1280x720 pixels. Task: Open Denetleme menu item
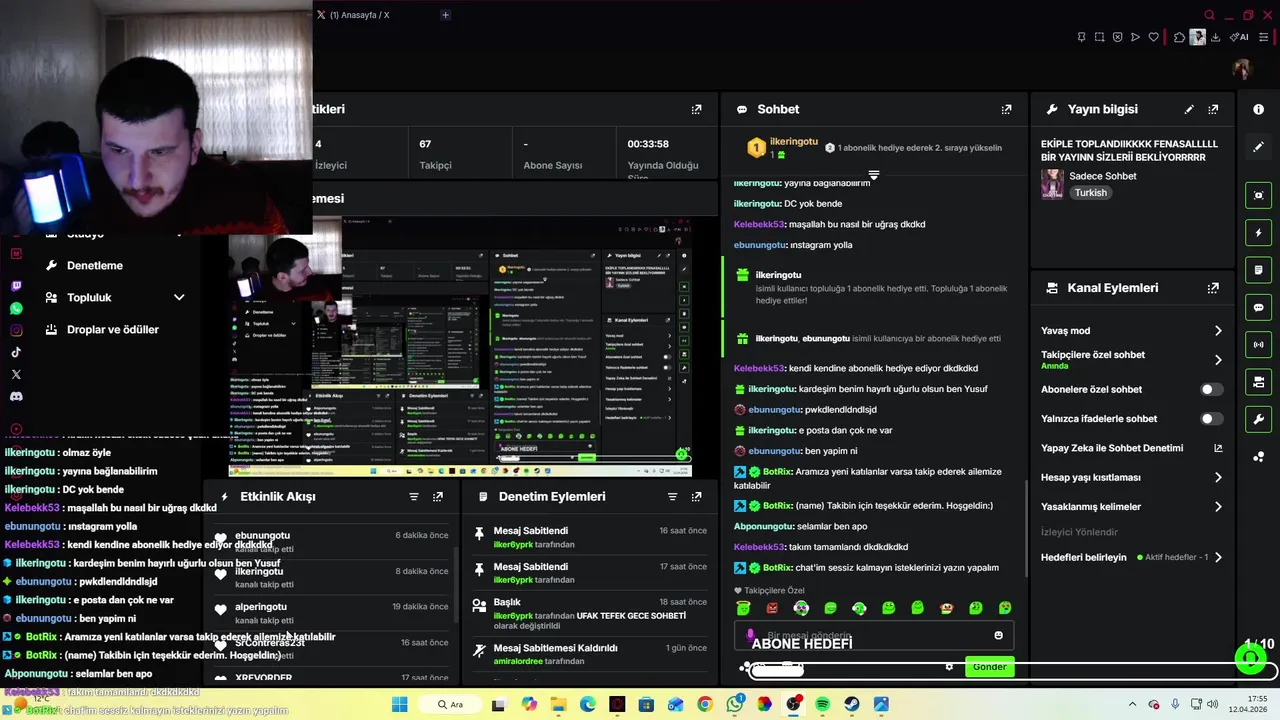pyautogui.click(x=95, y=265)
